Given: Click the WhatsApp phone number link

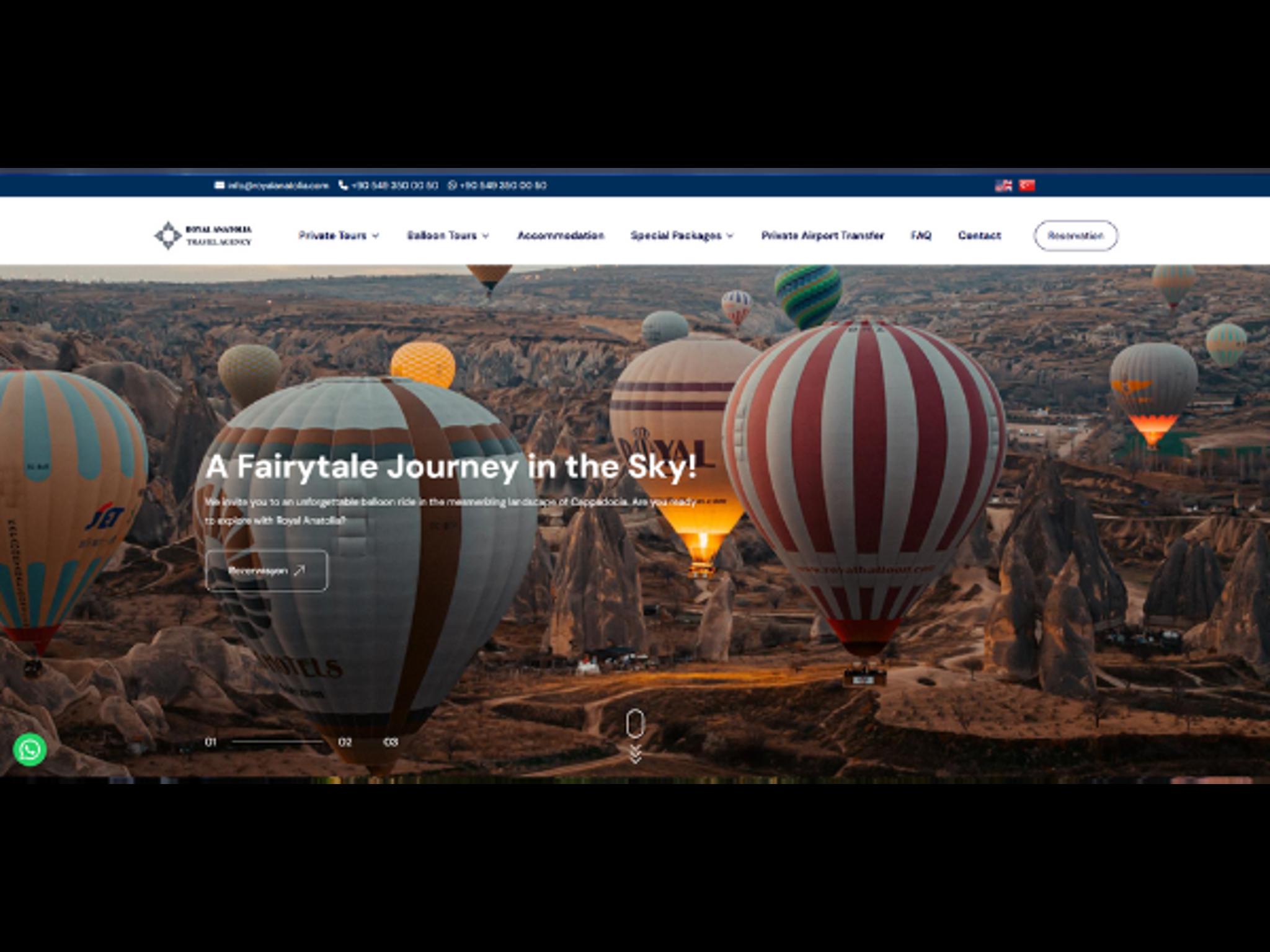Looking at the screenshot, I should coord(503,185).
